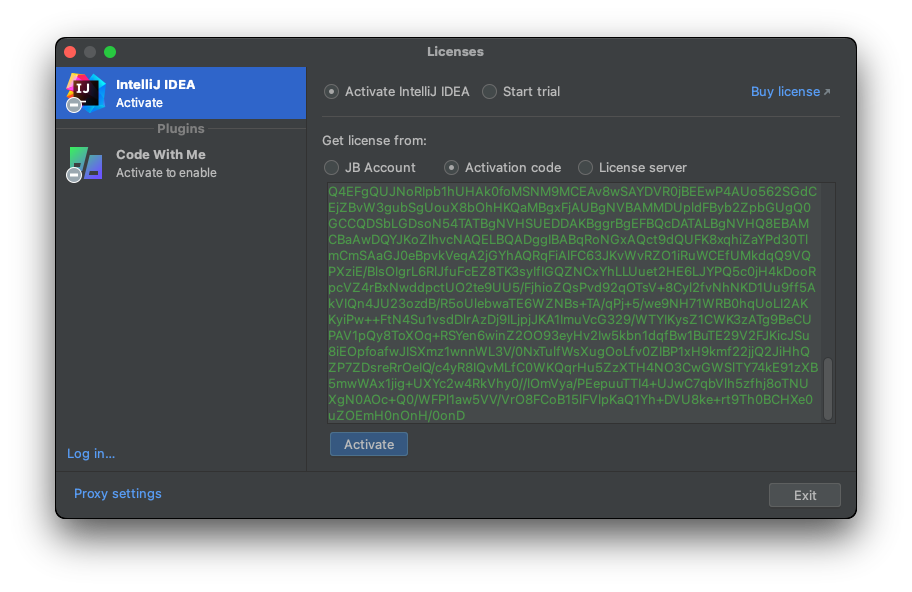This screenshot has height=592, width=912.
Task: Click the green zoom window button
Action: pyautogui.click(x=110, y=52)
